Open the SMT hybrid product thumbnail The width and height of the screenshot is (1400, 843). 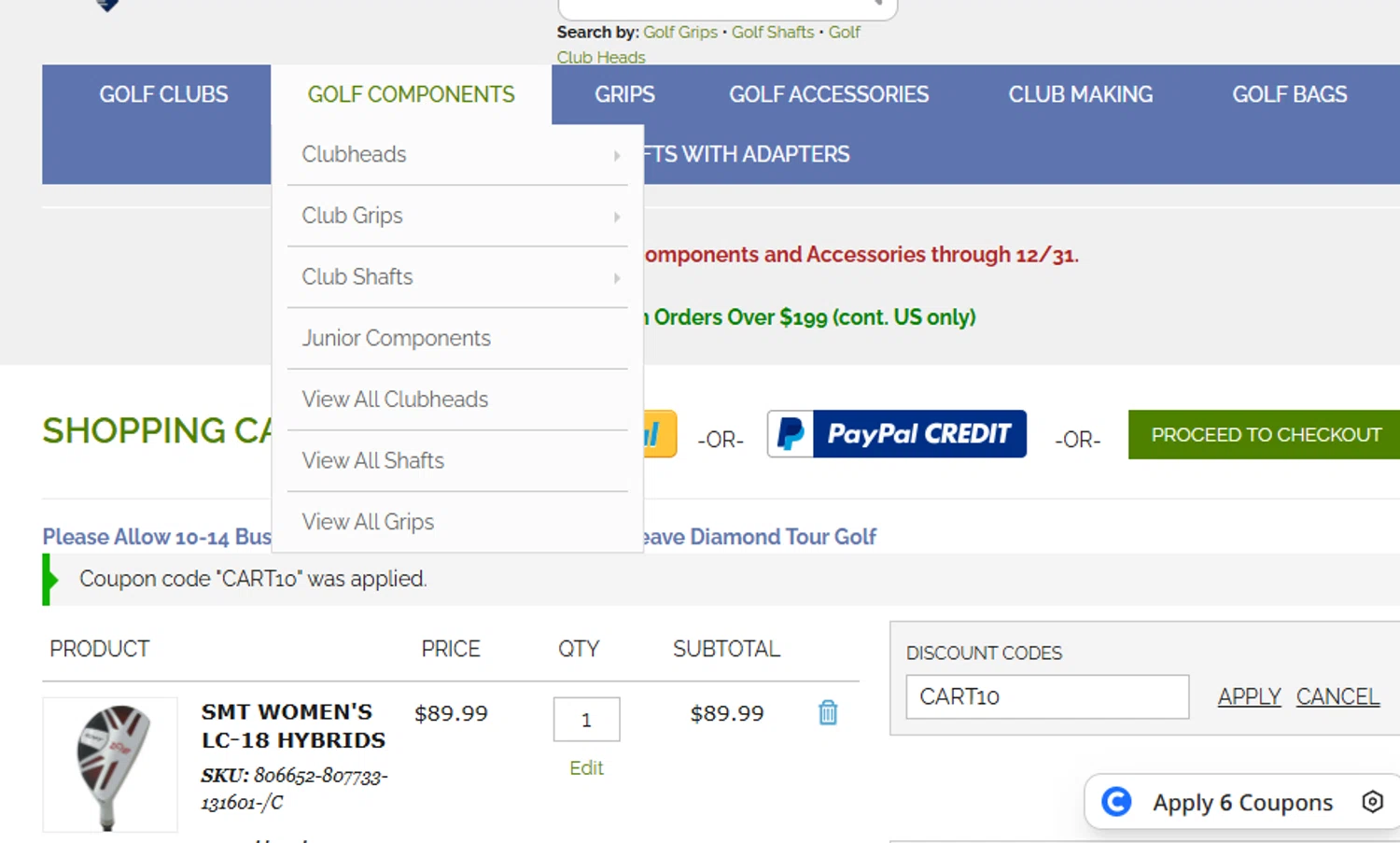click(110, 765)
